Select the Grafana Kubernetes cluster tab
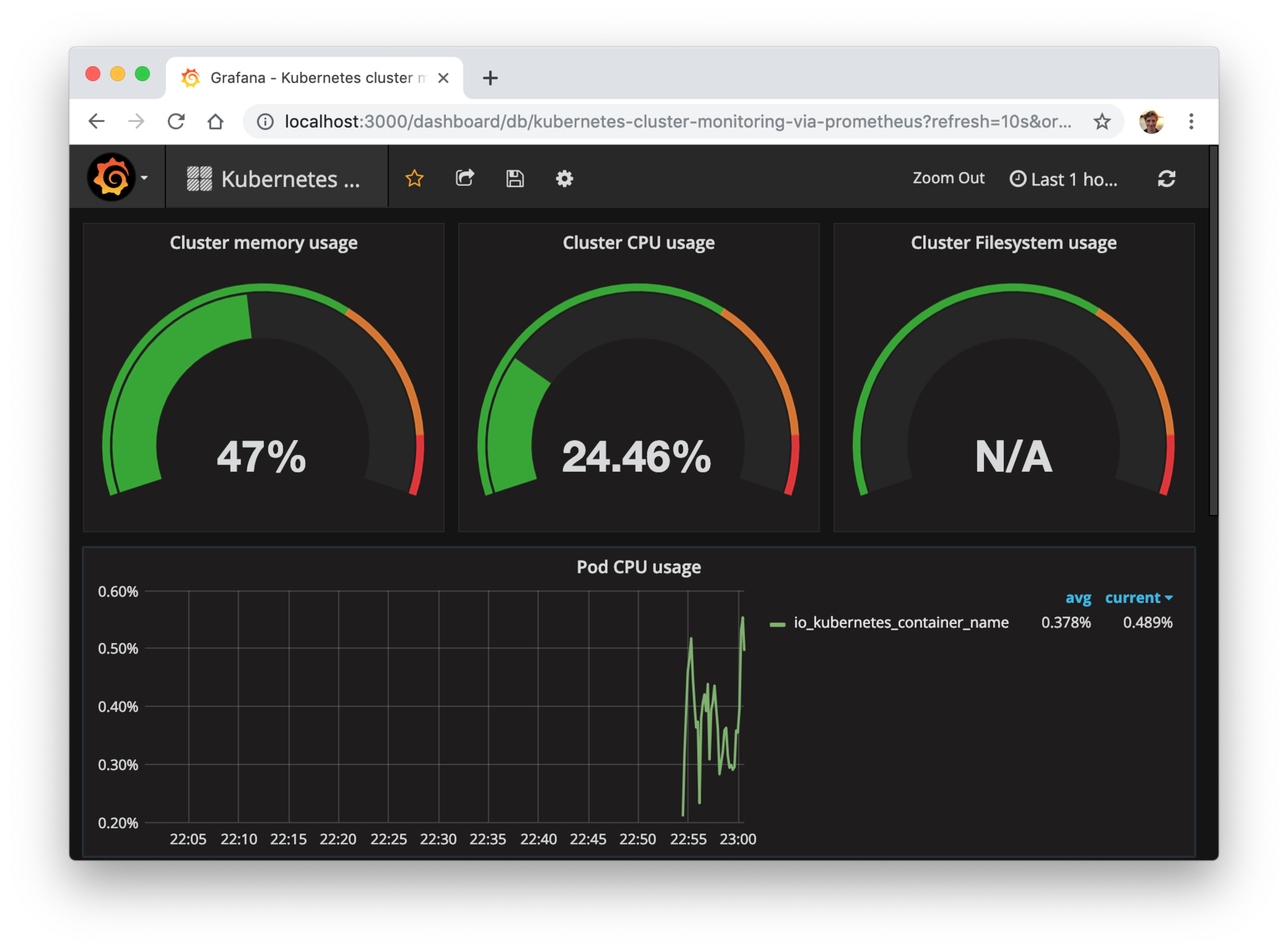The width and height of the screenshot is (1288, 952). click(315, 78)
